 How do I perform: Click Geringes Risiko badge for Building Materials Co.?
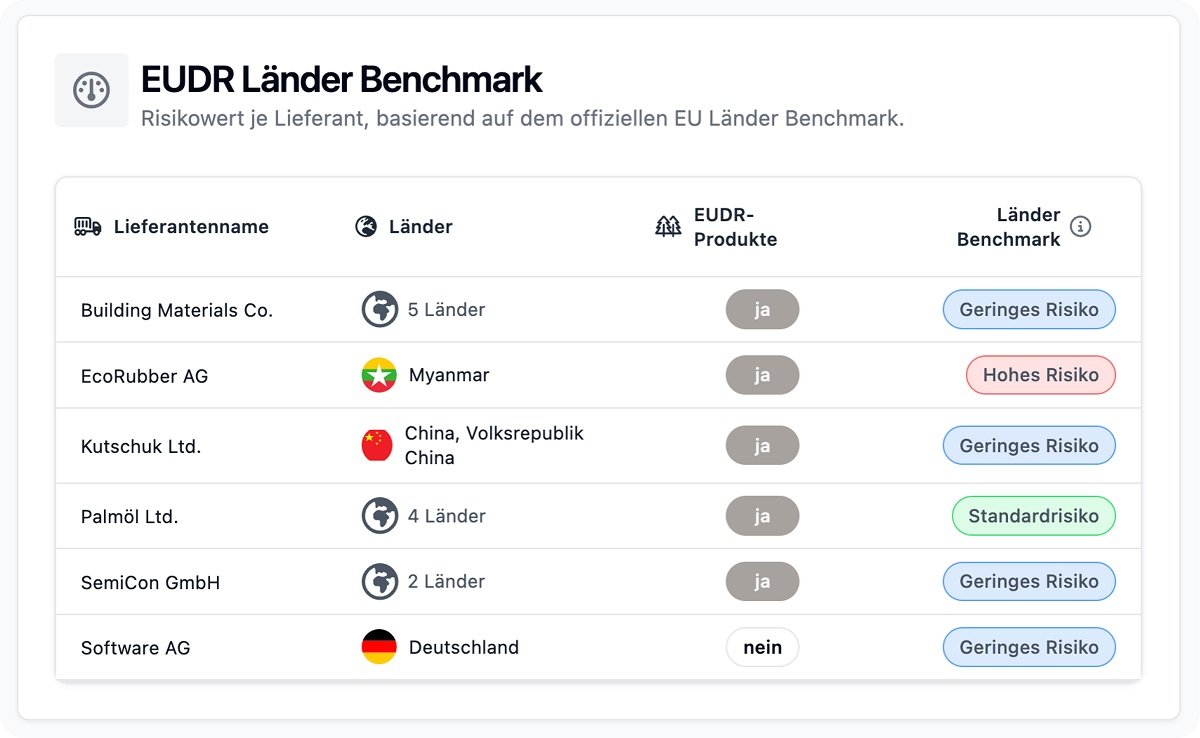pos(1029,310)
